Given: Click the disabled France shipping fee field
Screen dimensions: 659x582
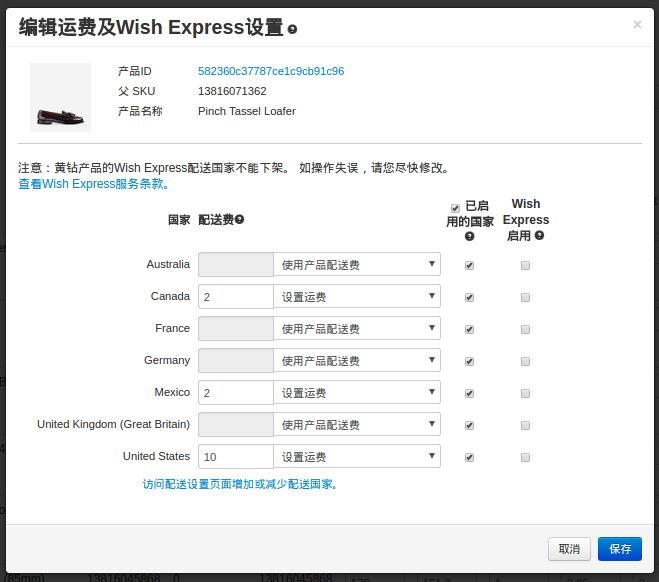Looking at the screenshot, I should (236, 329).
